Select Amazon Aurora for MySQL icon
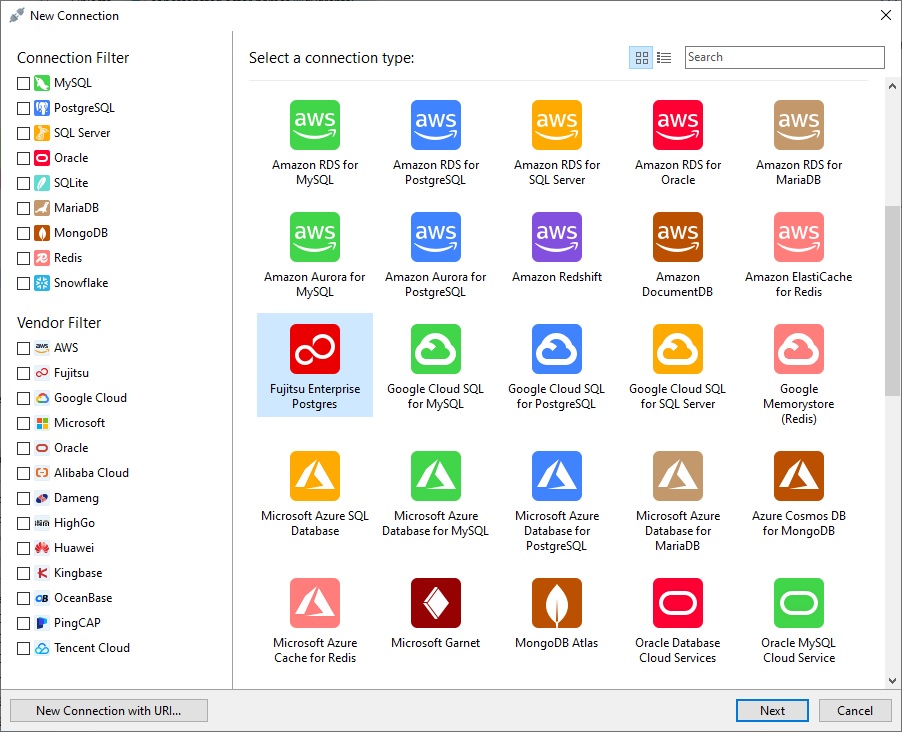This screenshot has width=902, height=732. 315,237
